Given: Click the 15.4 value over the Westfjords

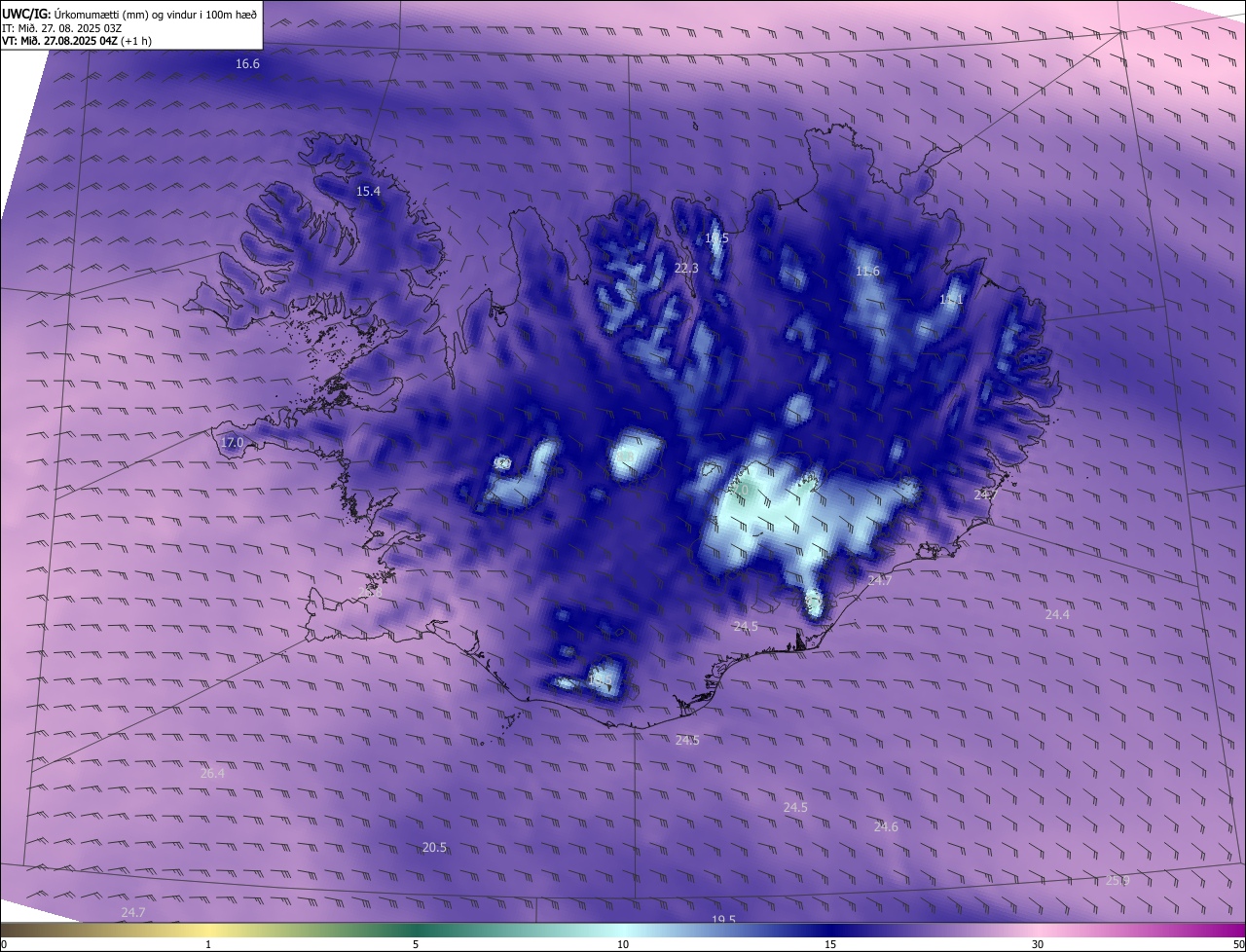Looking at the screenshot, I should (368, 192).
